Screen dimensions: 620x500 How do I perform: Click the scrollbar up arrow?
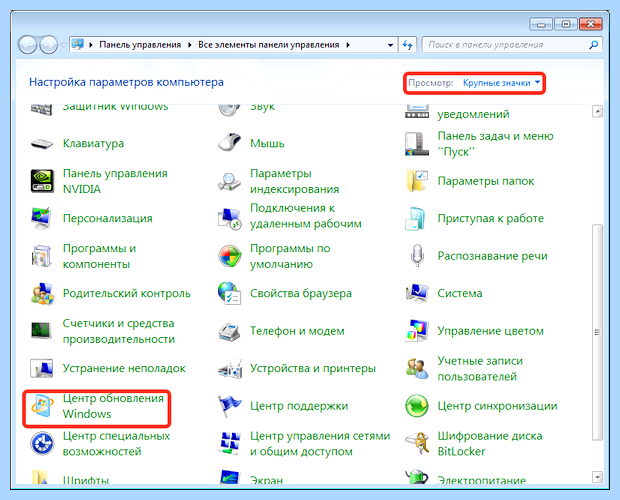pos(597,112)
